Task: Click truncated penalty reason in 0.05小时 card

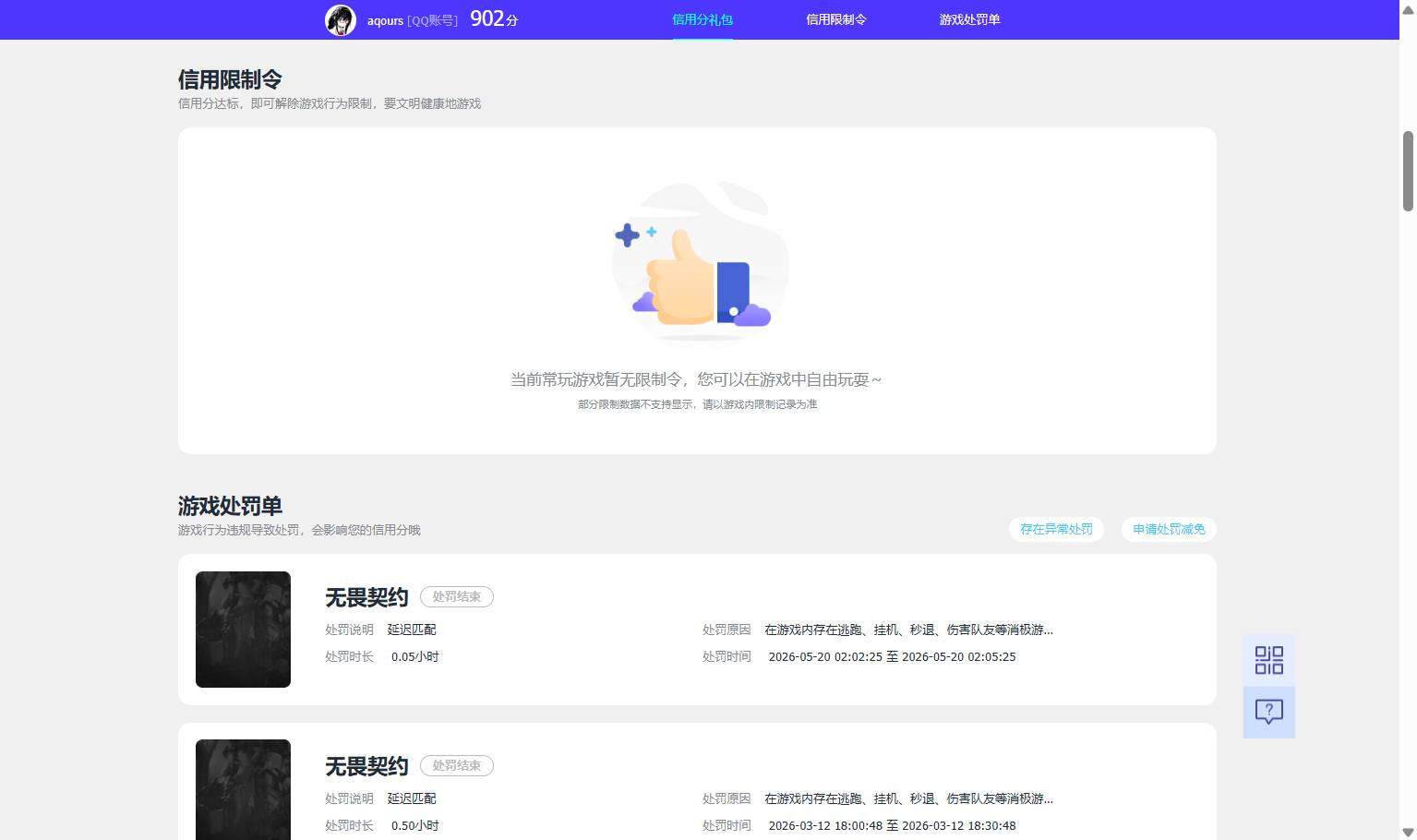Action: pos(908,630)
